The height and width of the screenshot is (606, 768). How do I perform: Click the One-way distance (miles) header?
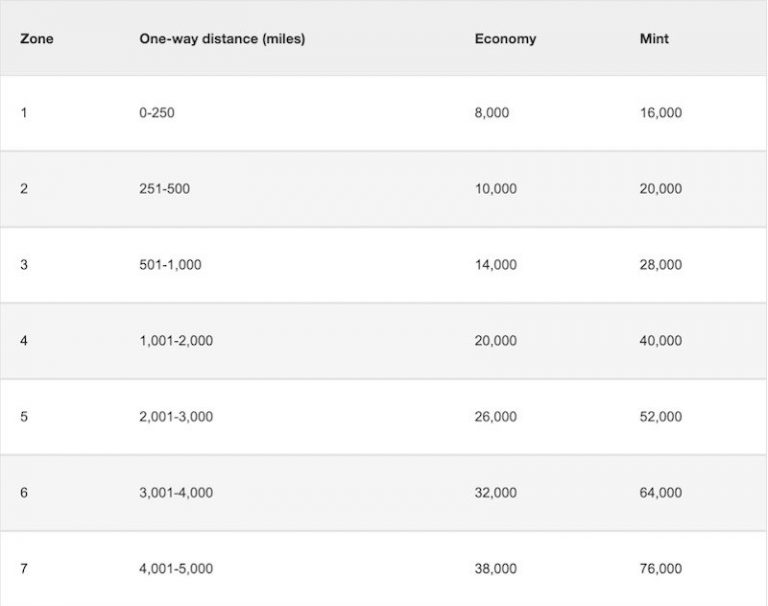point(222,39)
